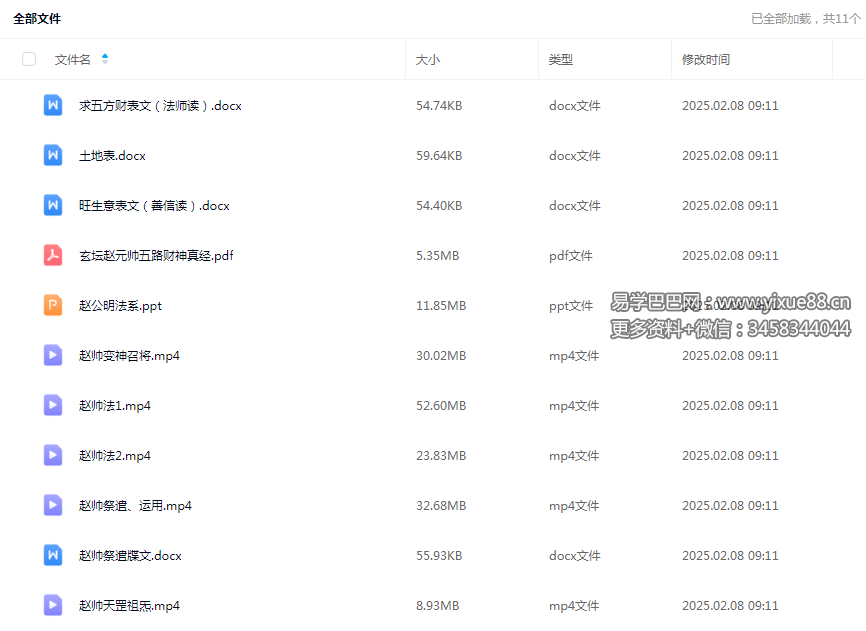Click the PPT icon for 赵公明法系.ppt
This screenshot has width=866, height=631.
point(53,305)
